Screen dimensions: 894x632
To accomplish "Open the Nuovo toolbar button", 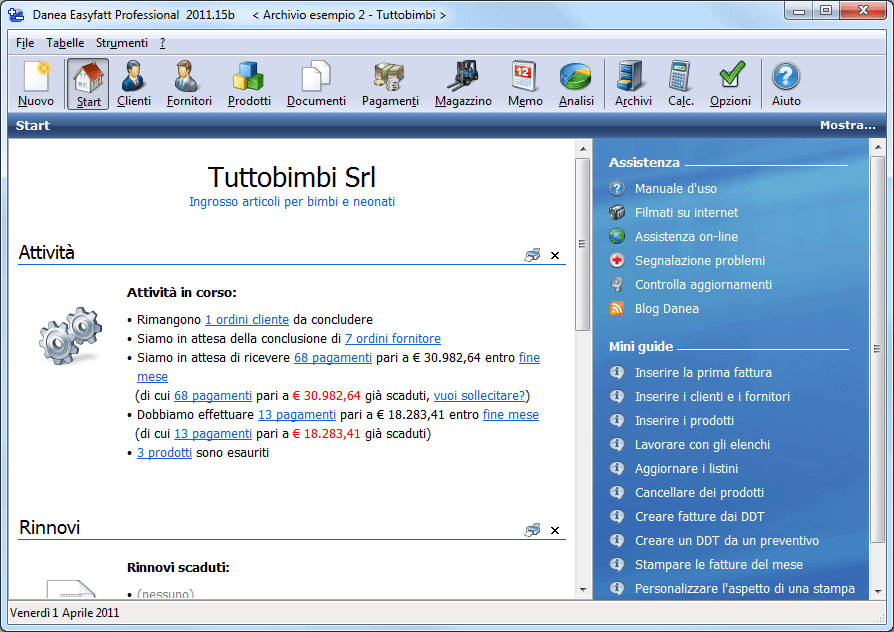I will 36,84.
